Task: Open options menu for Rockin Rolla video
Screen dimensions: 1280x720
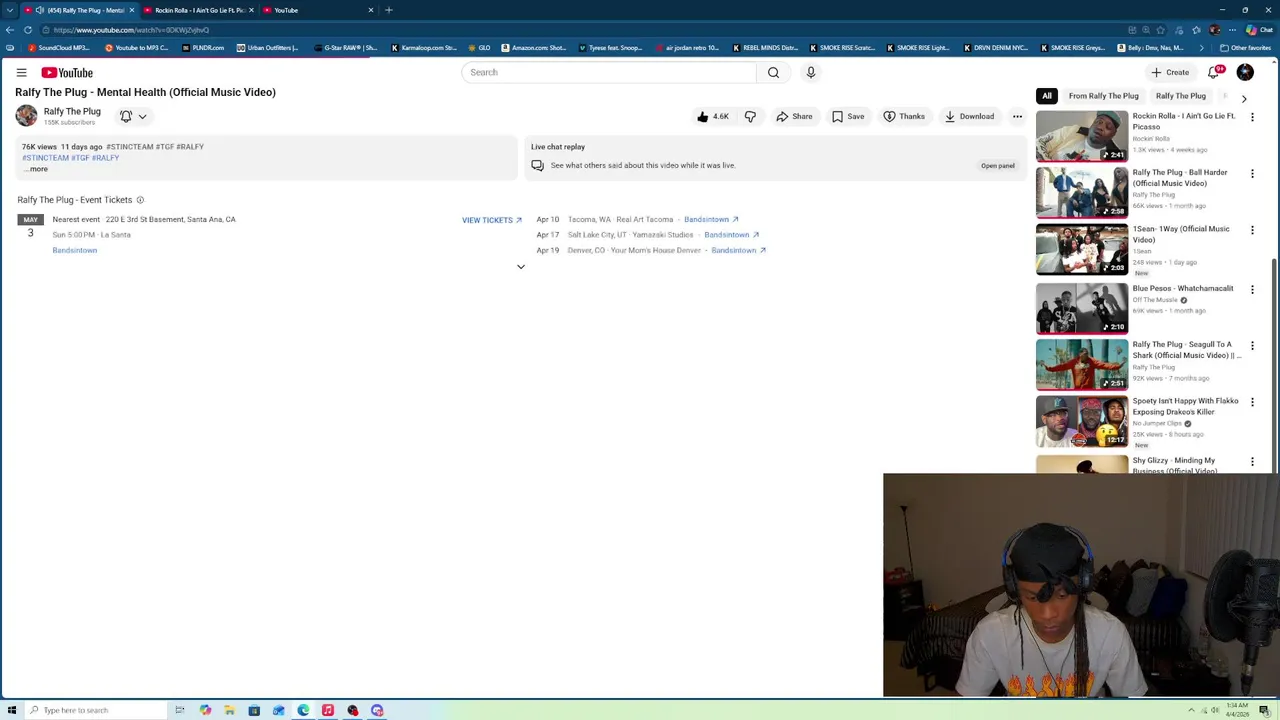Action: [1252, 117]
